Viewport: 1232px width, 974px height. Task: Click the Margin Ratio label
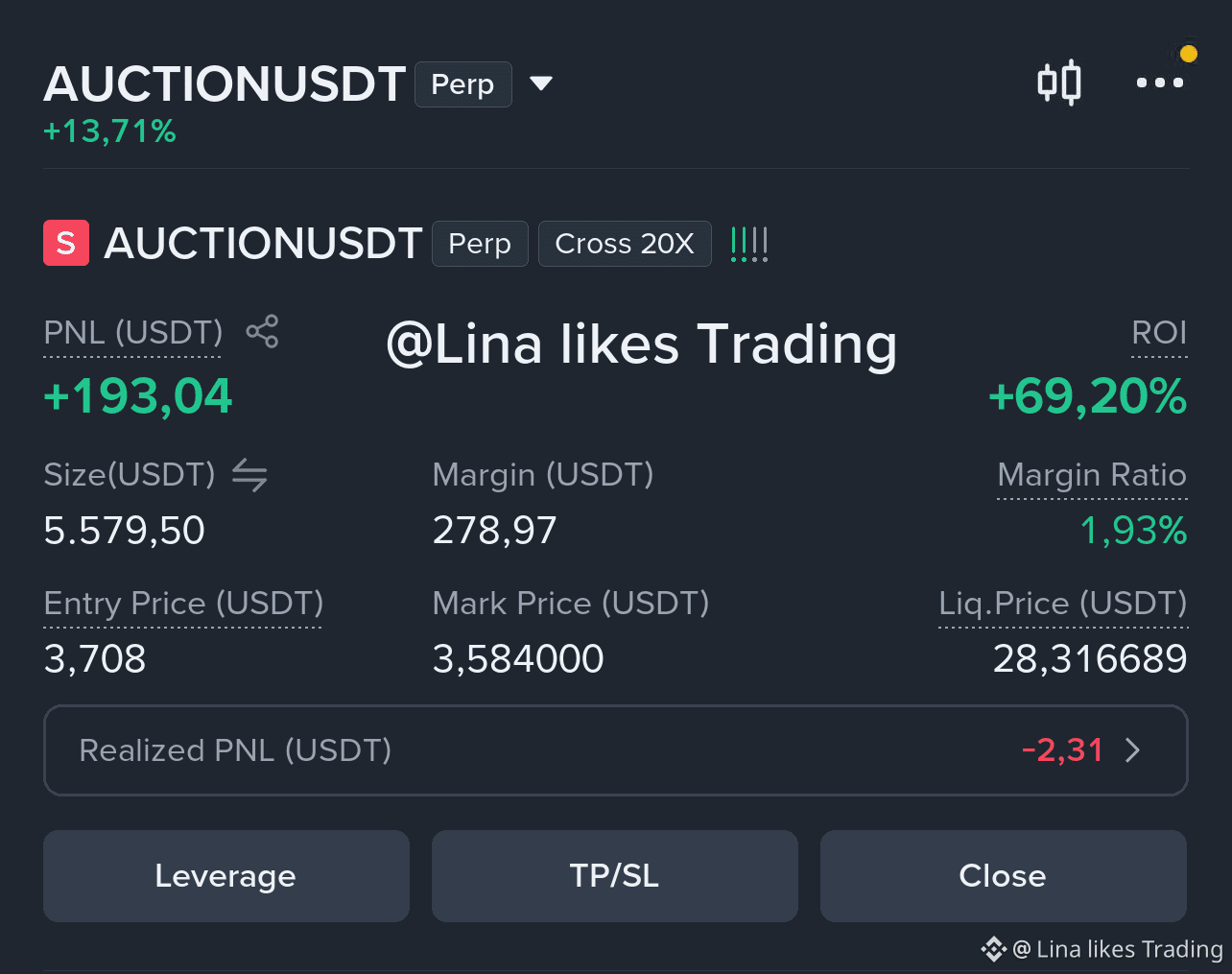coord(1092,475)
